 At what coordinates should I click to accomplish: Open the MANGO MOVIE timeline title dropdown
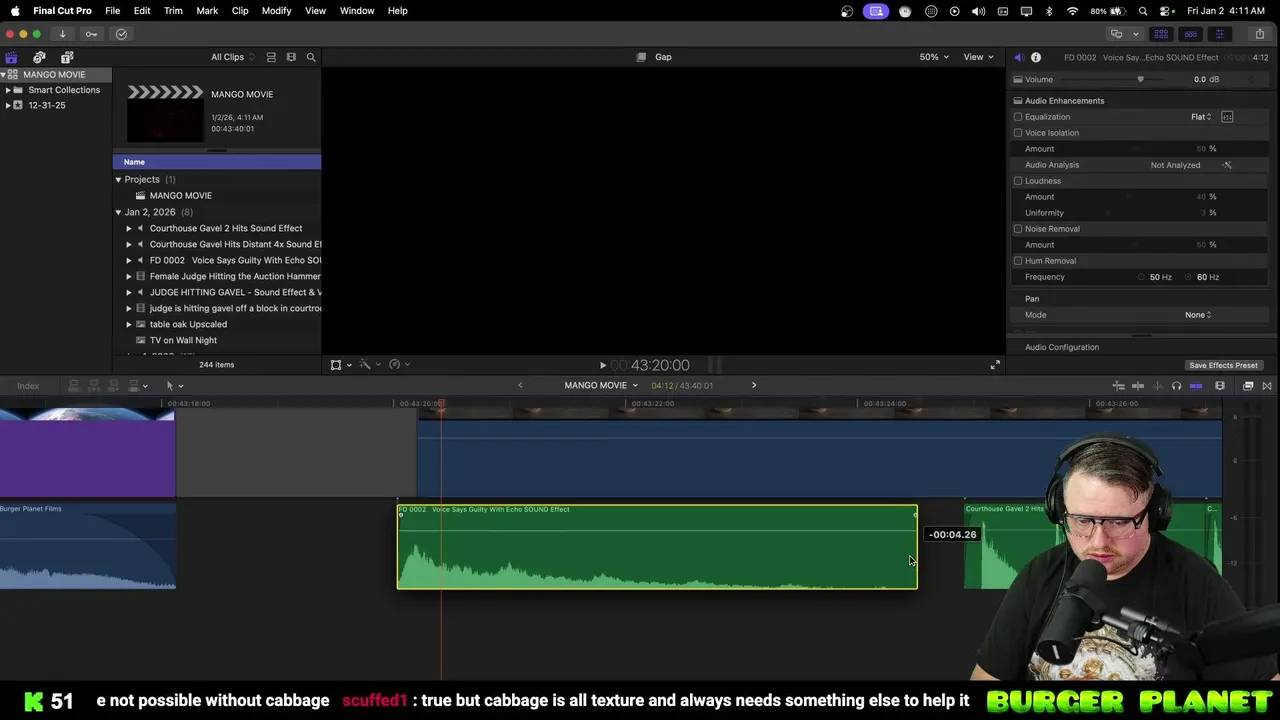point(601,386)
